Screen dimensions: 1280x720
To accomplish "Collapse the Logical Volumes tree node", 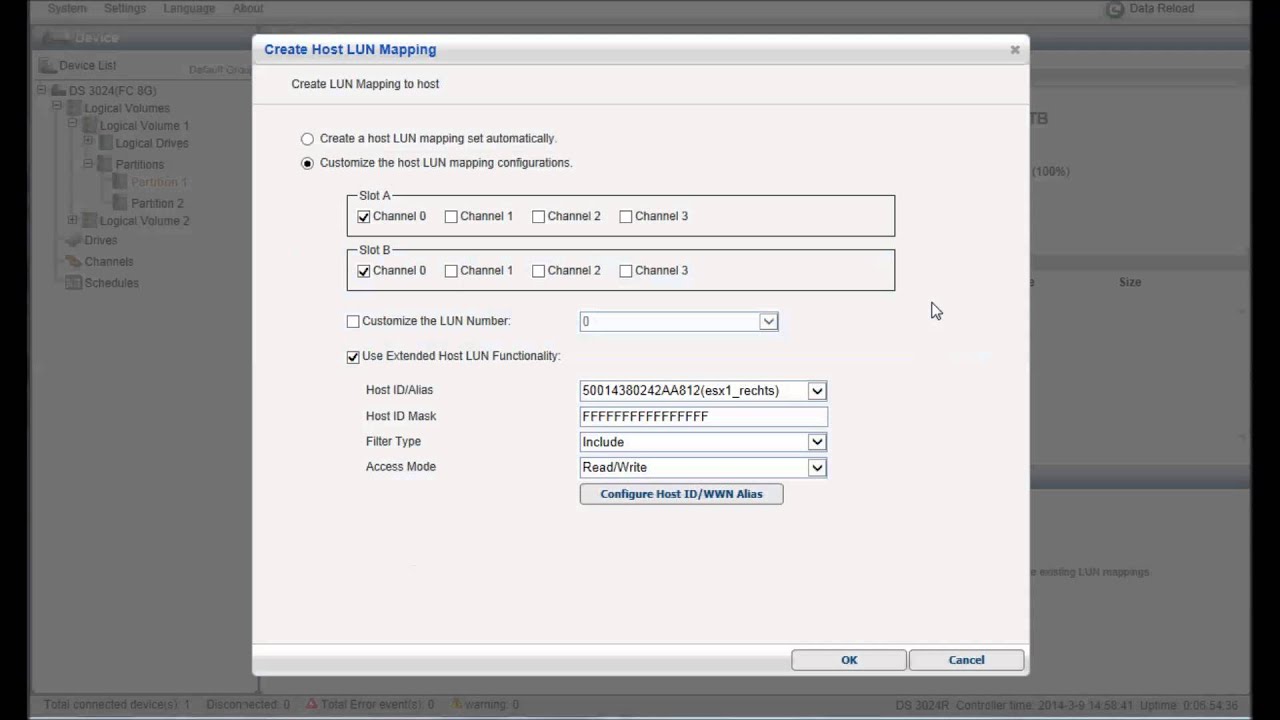I will tap(57, 107).
